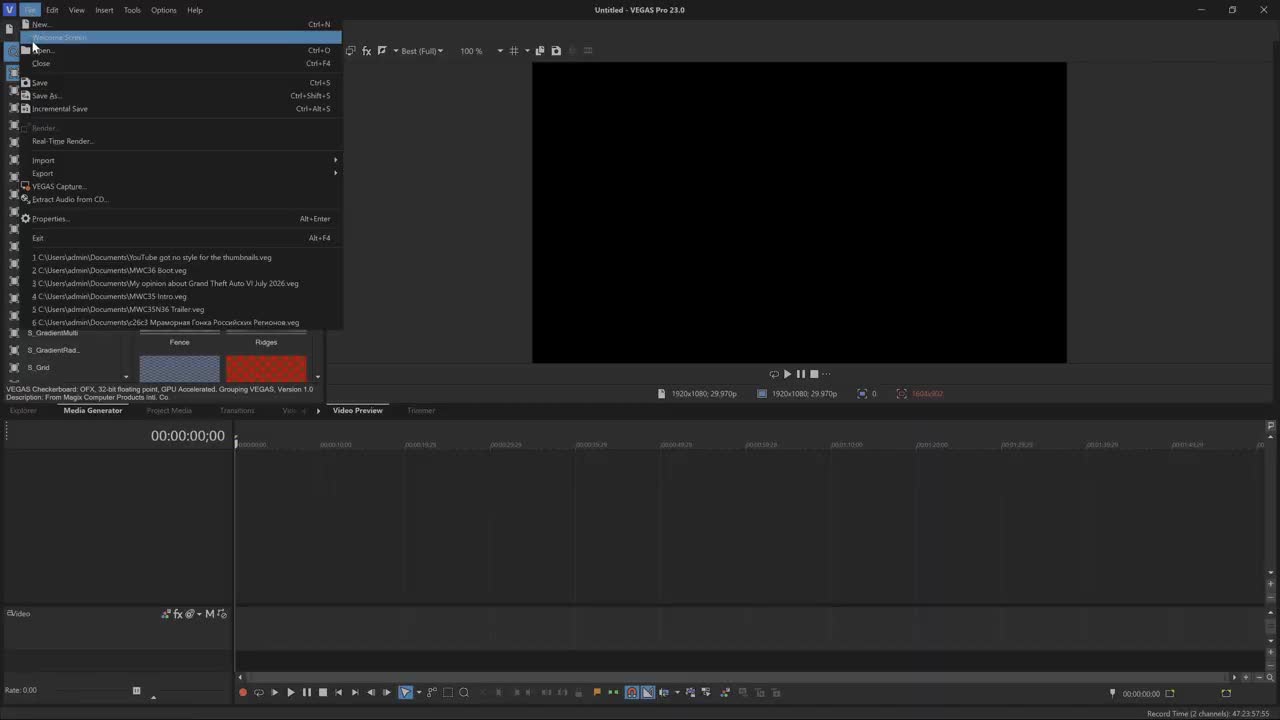Select Real-Time Render... menu entry

point(181,141)
